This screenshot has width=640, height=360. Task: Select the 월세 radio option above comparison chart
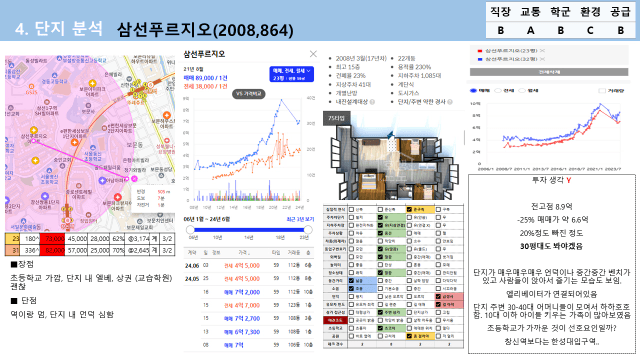coord(521,91)
